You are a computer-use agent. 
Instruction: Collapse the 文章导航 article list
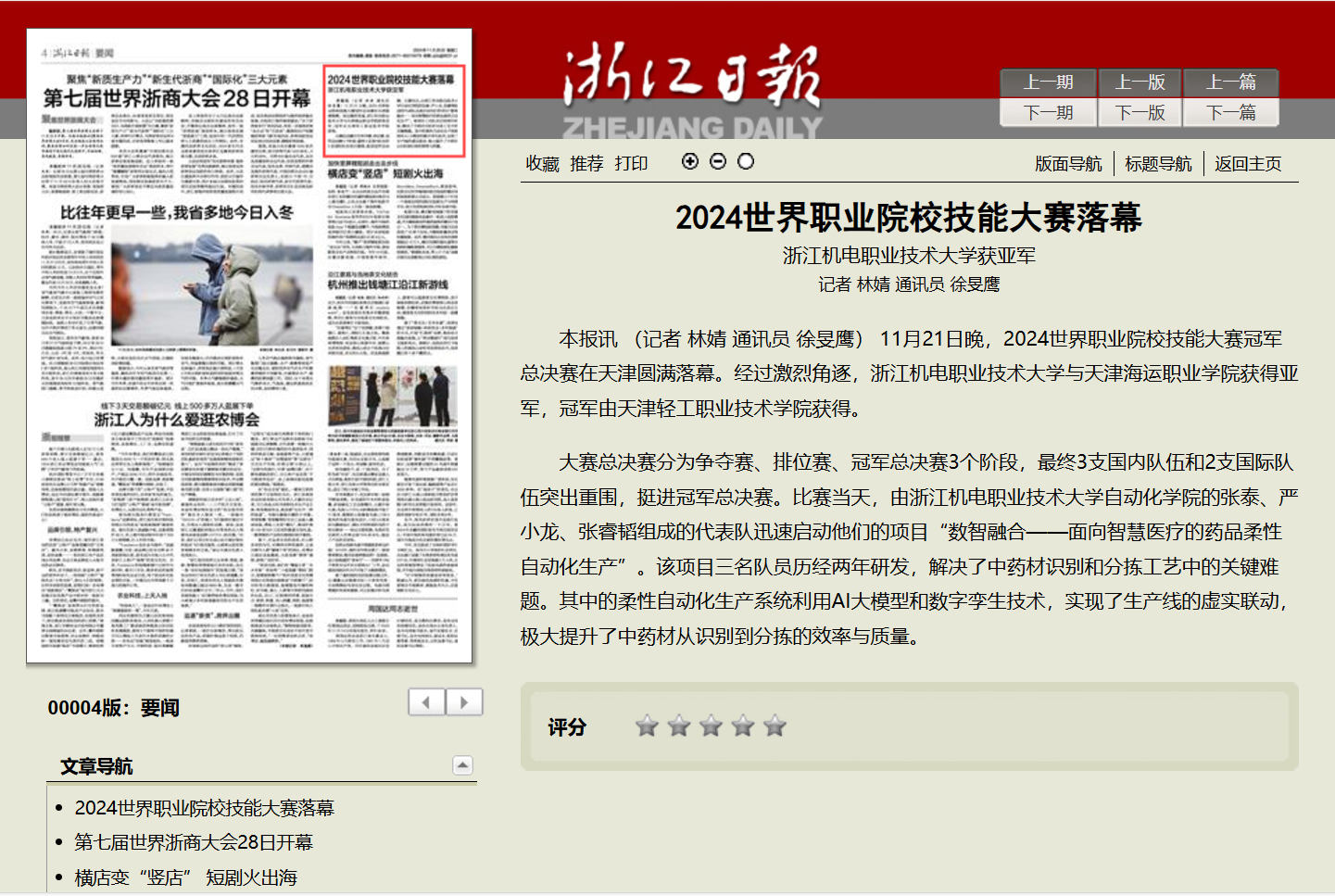point(462,765)
